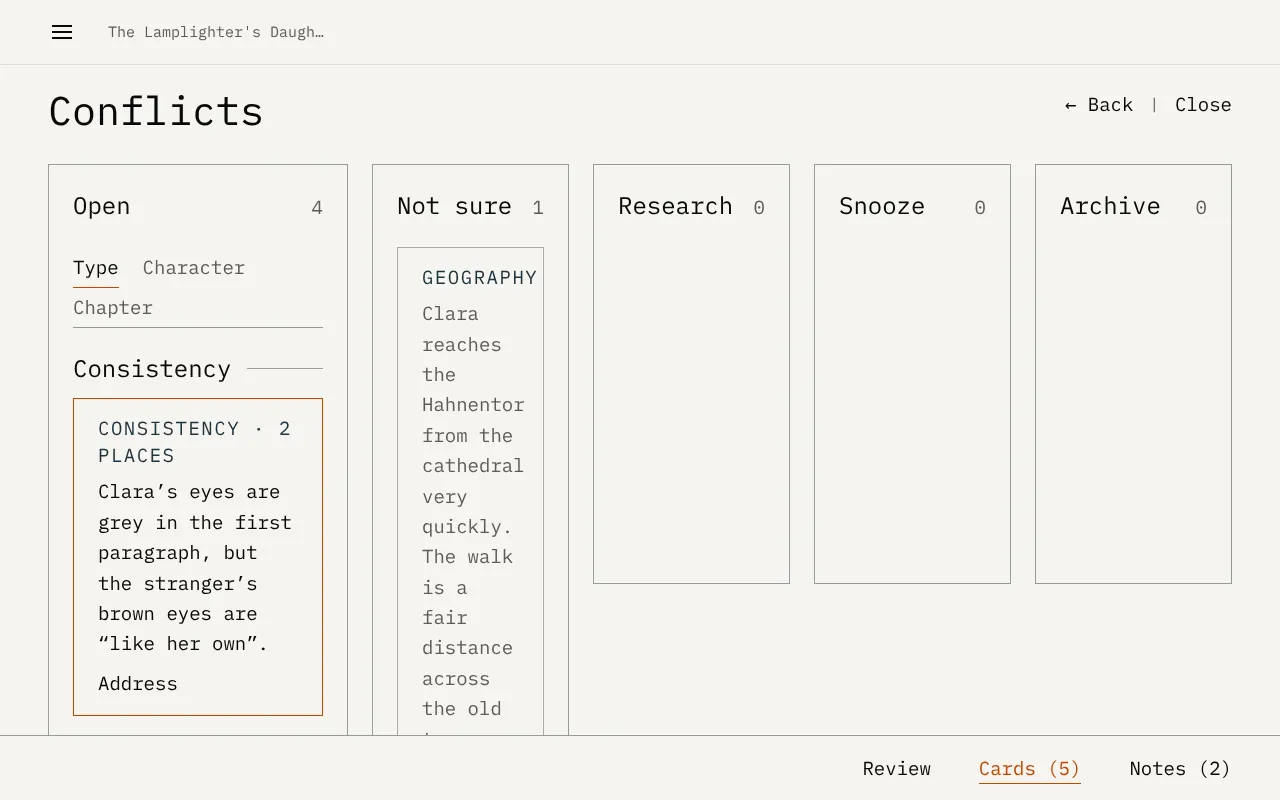Go back using the Back link
The height and width of the screenshot is (800, 1280).
(x=1099, y=105)
